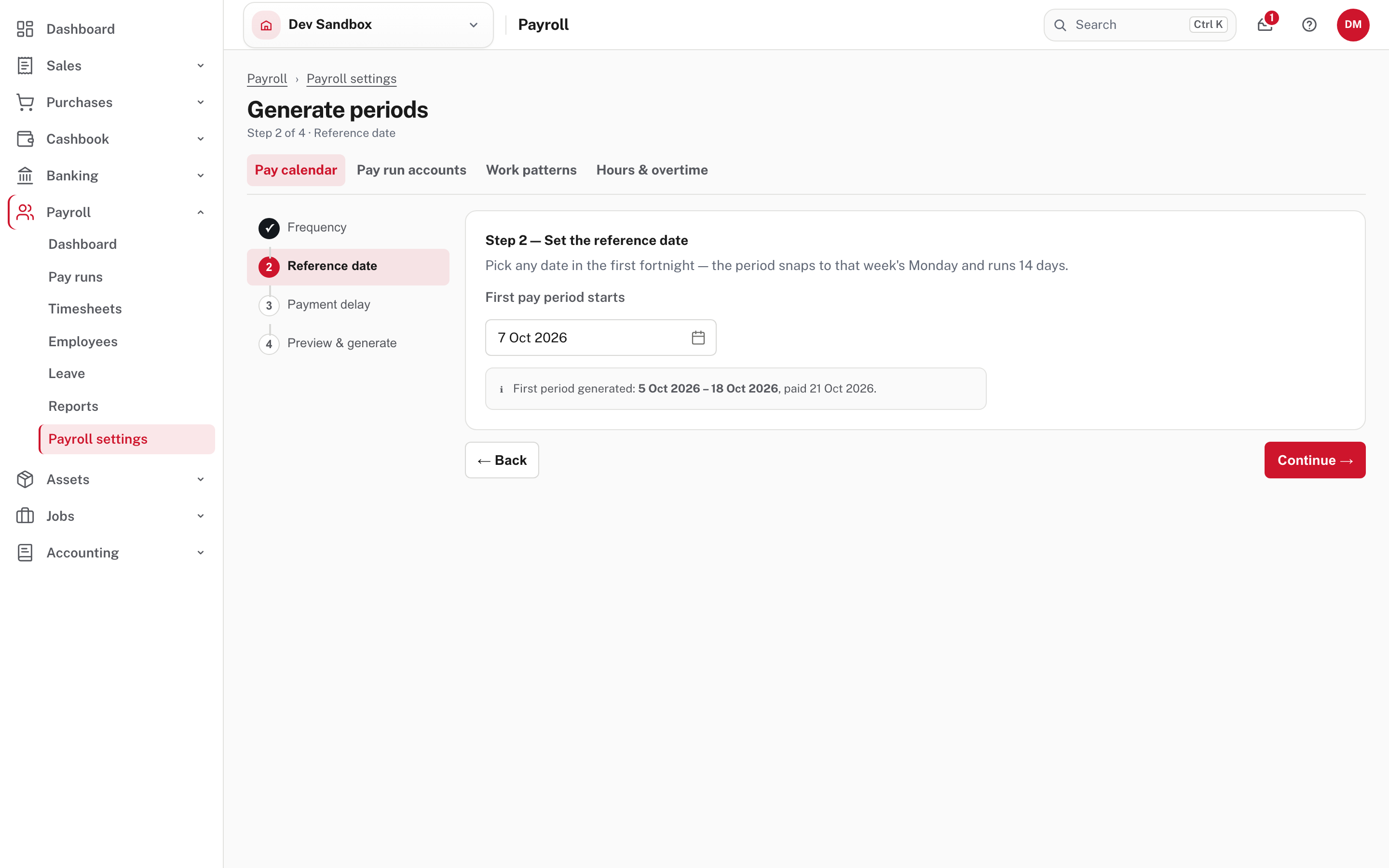
Task: Follow the Payroll breadcrumb link
Action: tap(267, 79)
